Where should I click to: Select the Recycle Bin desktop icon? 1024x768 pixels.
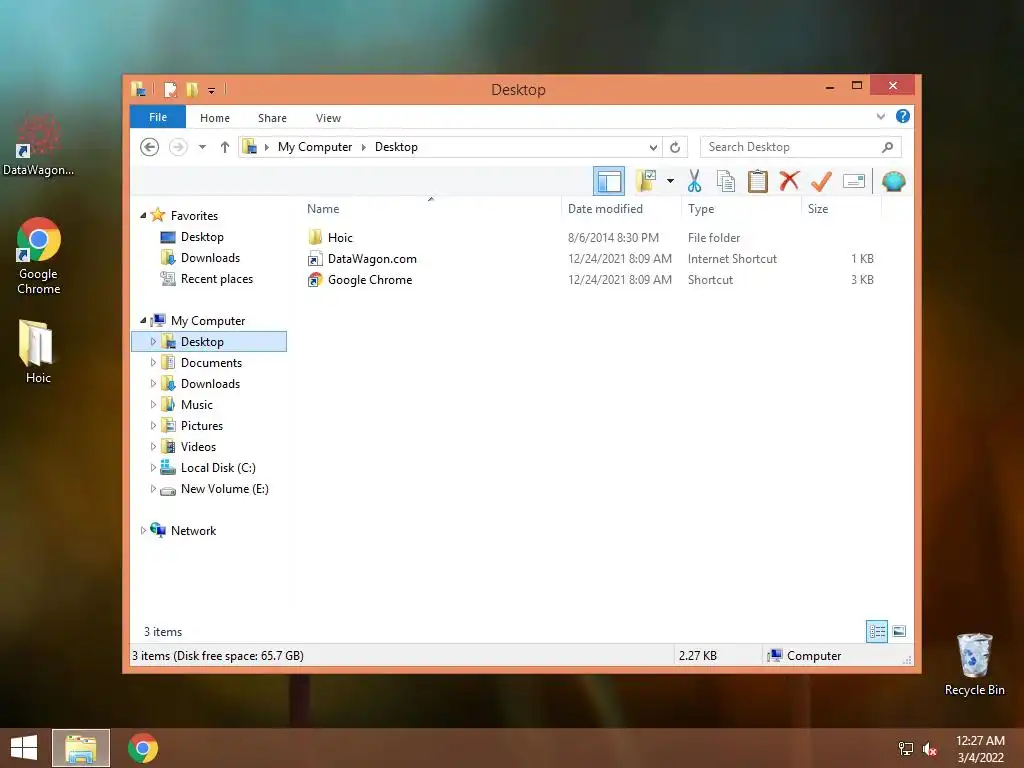[x=974, y=664]
